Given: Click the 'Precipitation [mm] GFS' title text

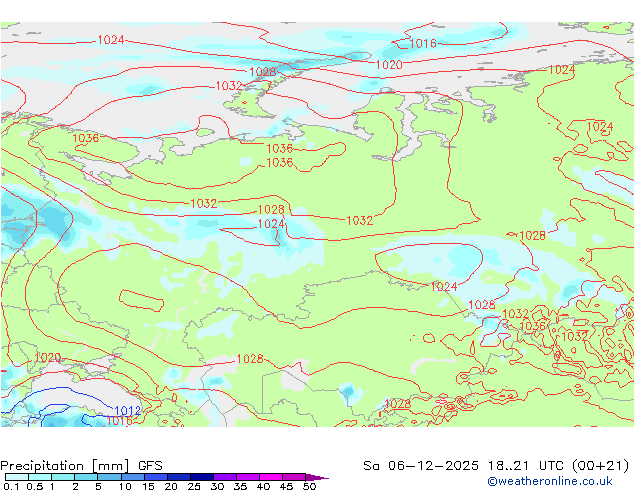Looking at the screenshot, I should pos(81,466).
